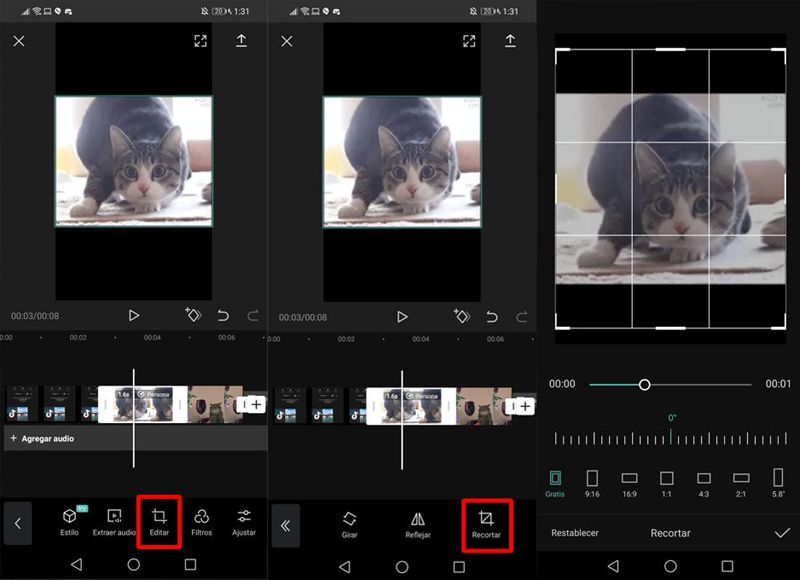Image resolution: width=800 pixels, height=580 pixels.
Task: Select the Gratis free crop ratio
Action: tap(555, 483)
